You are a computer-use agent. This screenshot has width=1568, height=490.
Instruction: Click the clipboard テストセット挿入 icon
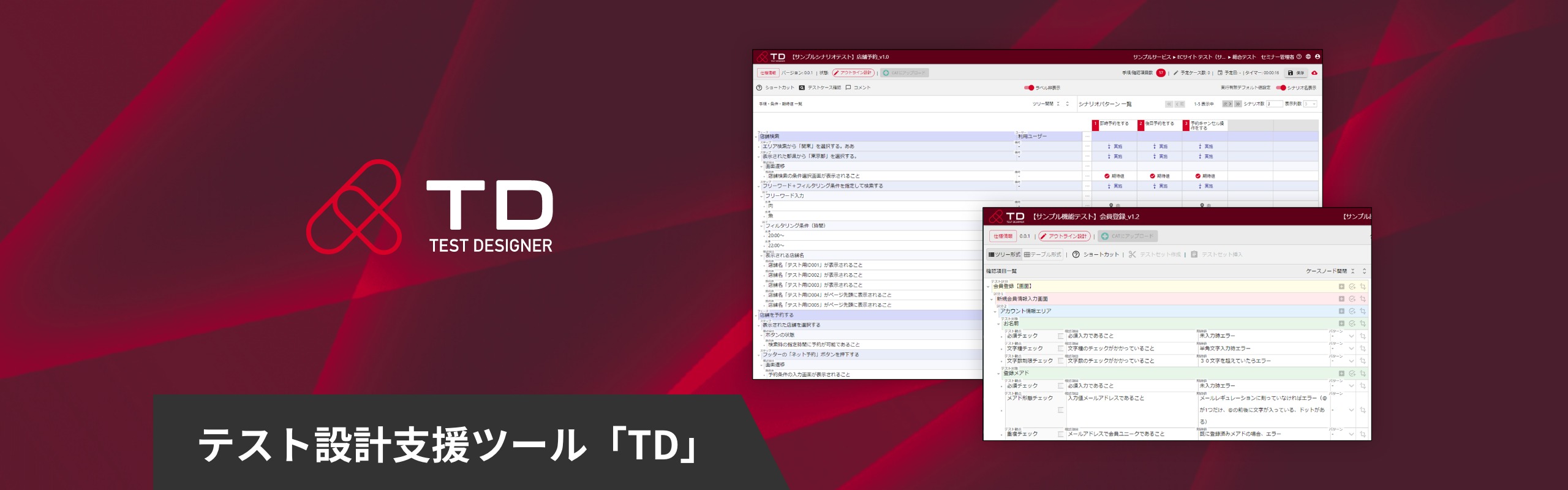click(1194, 255)
